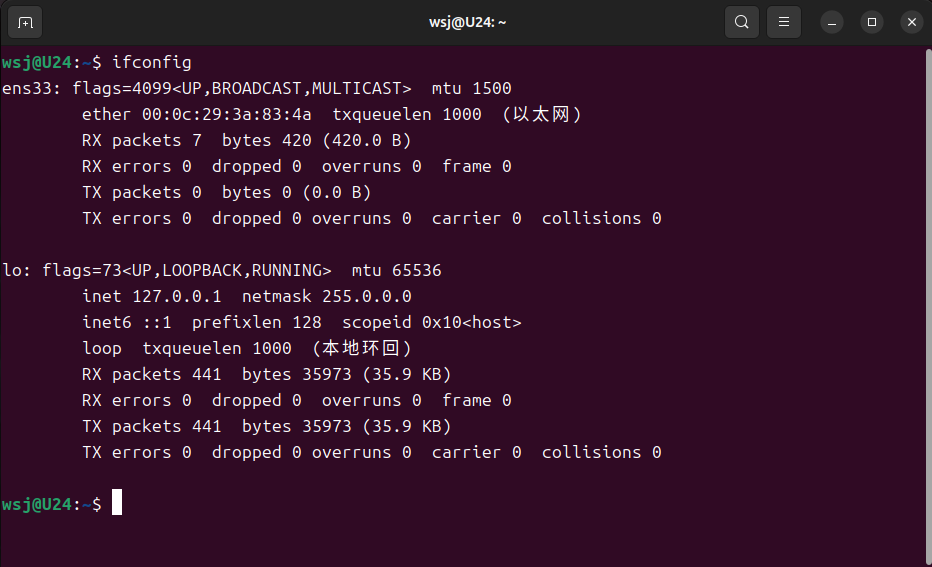The height and width of the screenshot is (567, 932).
Task: Click the mtu 1500 value
Action: (471, 89)
